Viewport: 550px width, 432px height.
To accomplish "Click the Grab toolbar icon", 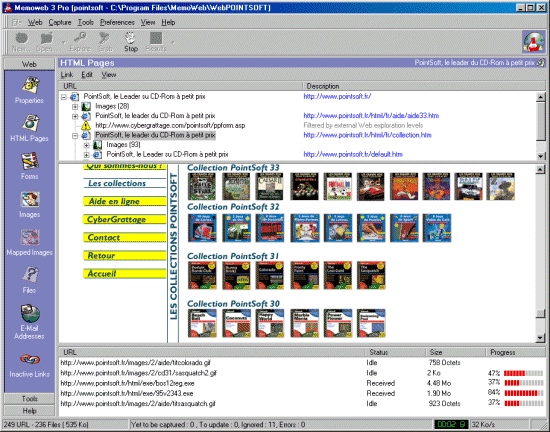I will click(x=105, y=38).
